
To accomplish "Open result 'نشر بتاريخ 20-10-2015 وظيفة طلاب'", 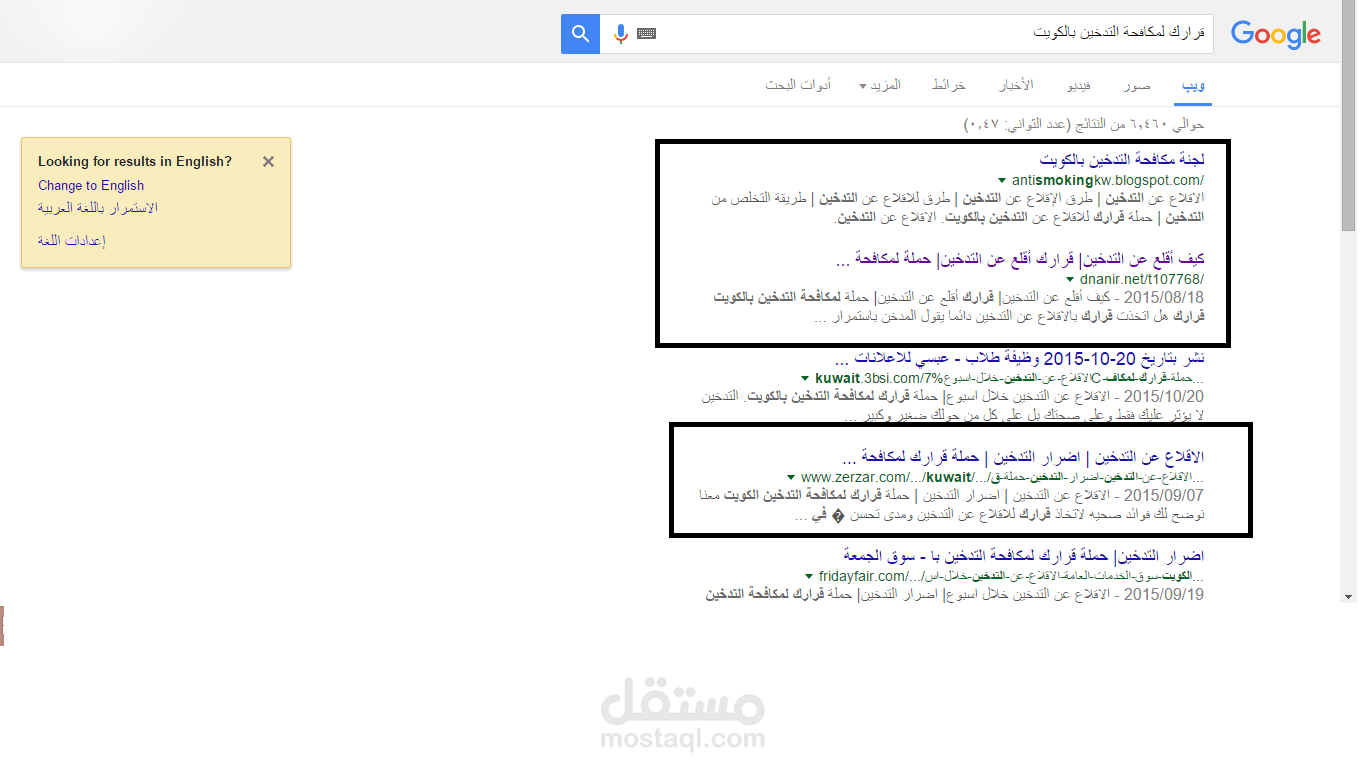I will coord(1020,358).
